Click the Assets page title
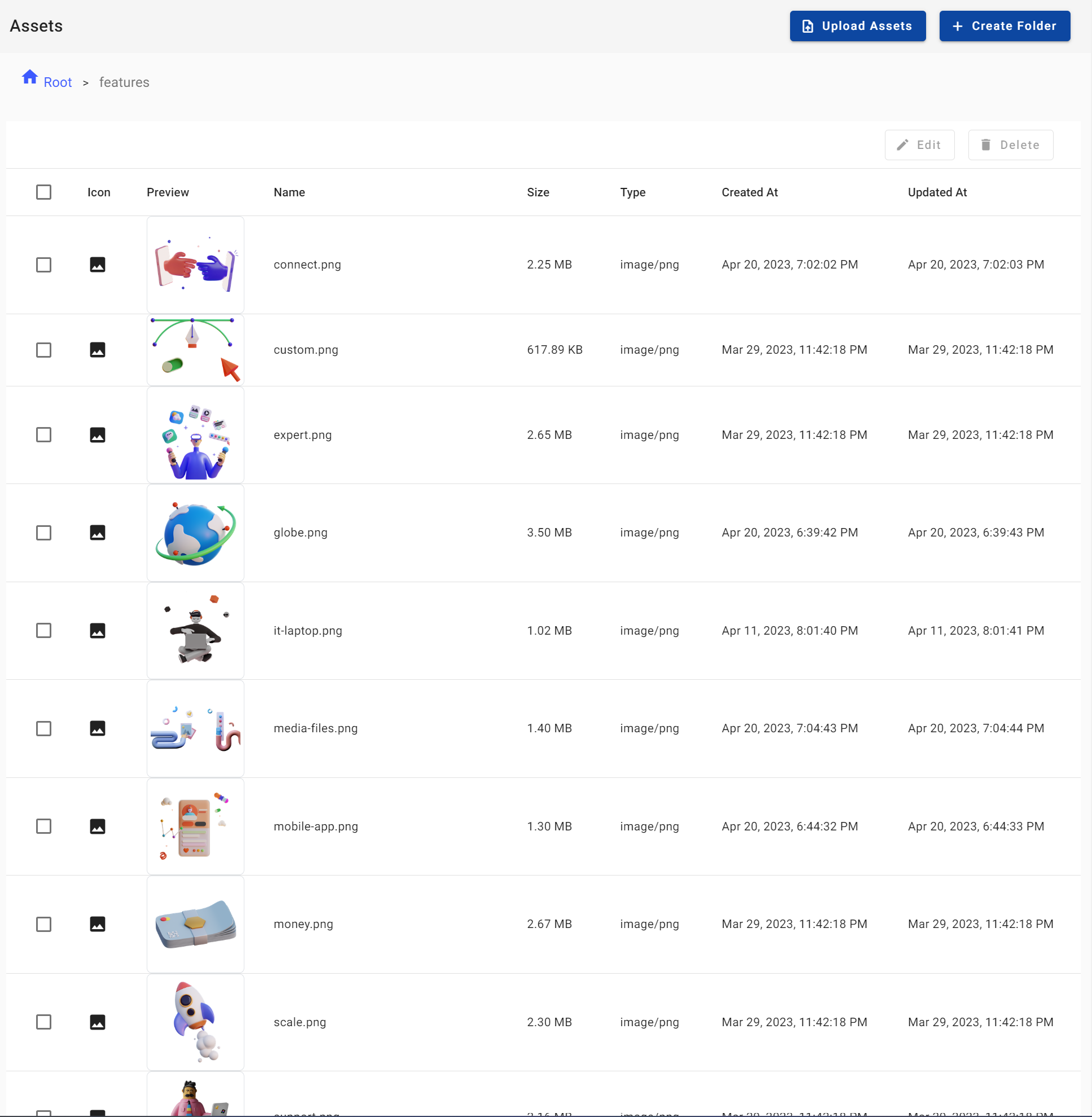 [x=36, y=26]
